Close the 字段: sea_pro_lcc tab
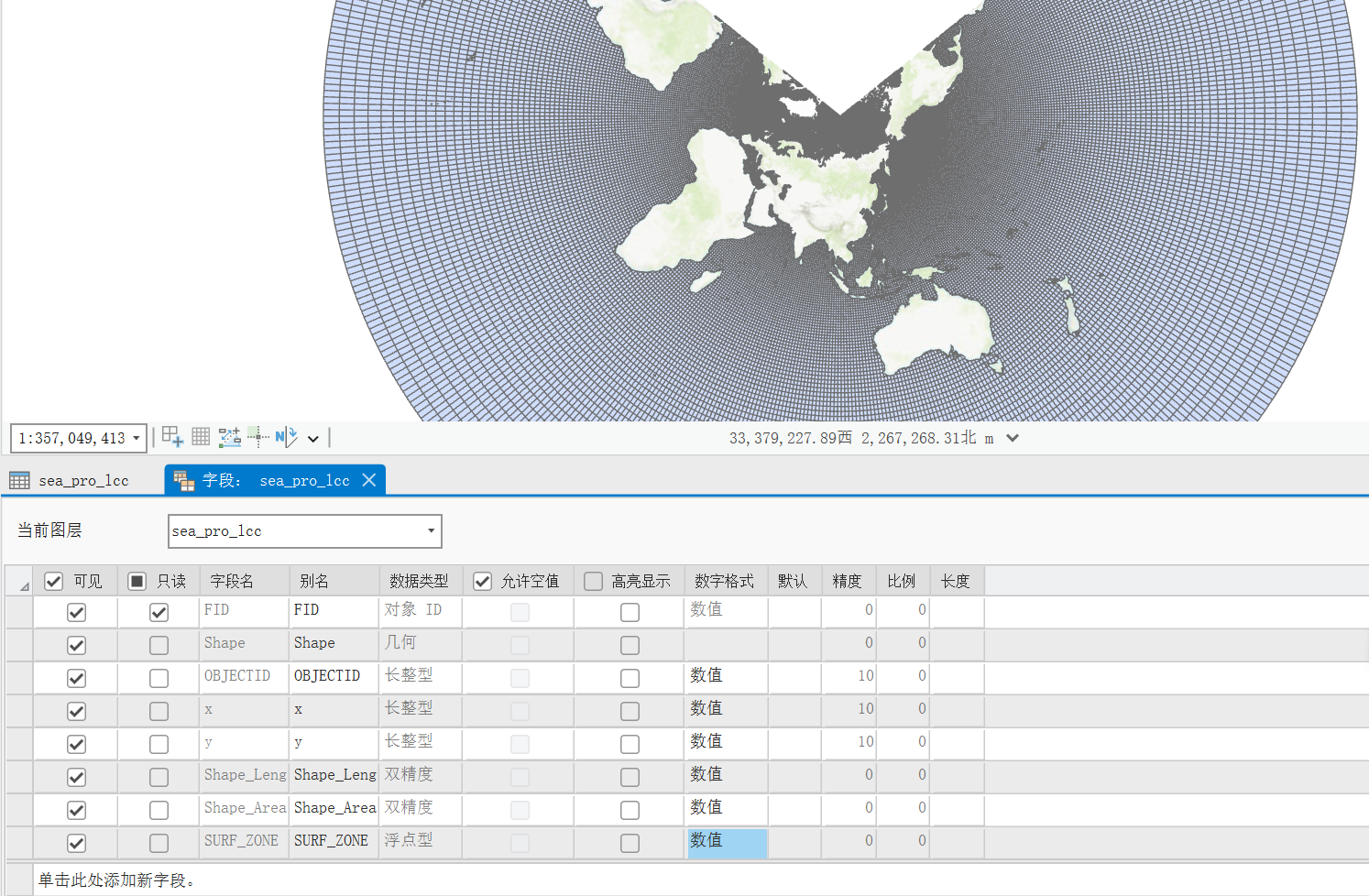The width and height of the screenshot is (1369, 896). click(369, 480)
